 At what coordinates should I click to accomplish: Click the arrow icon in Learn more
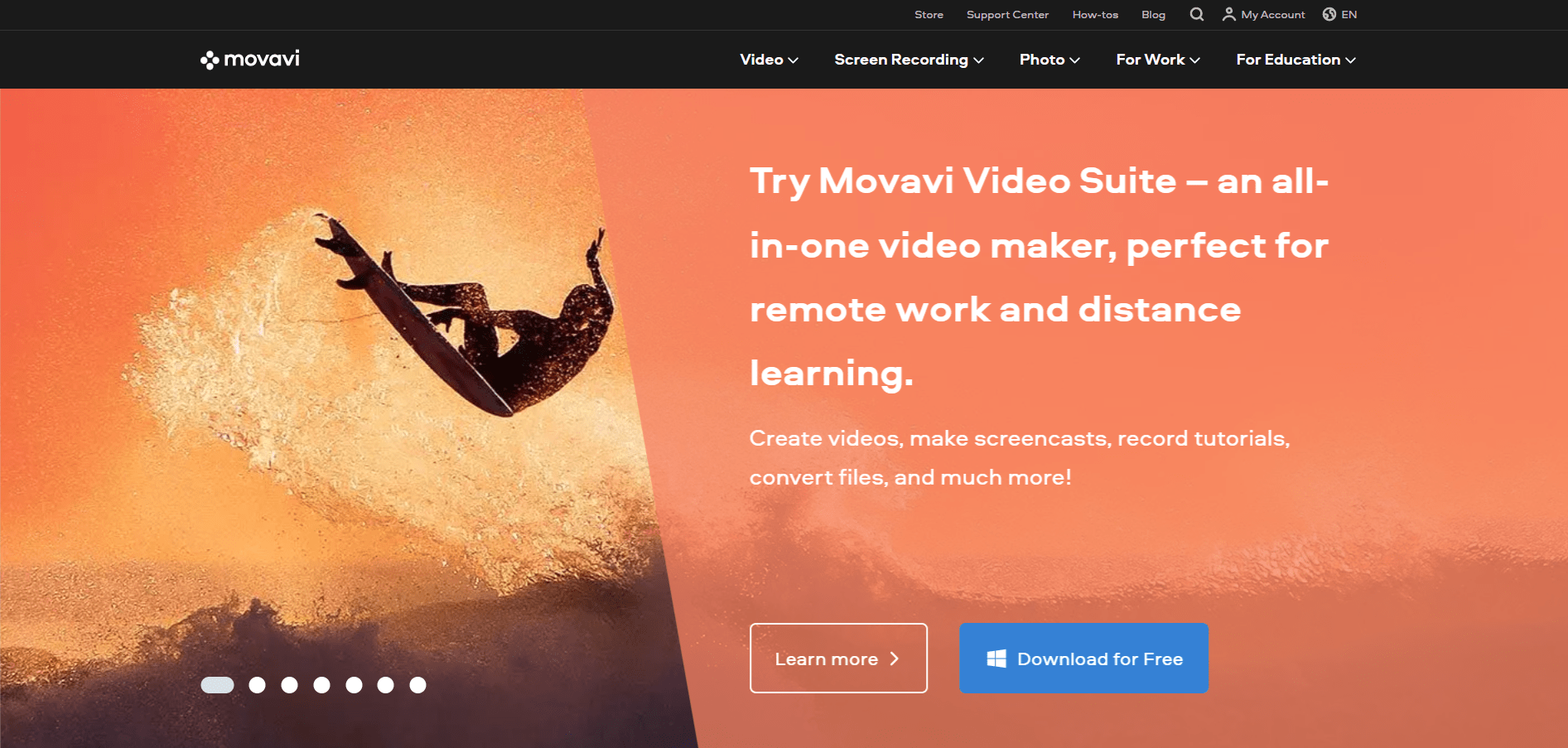tap(894, 659)
